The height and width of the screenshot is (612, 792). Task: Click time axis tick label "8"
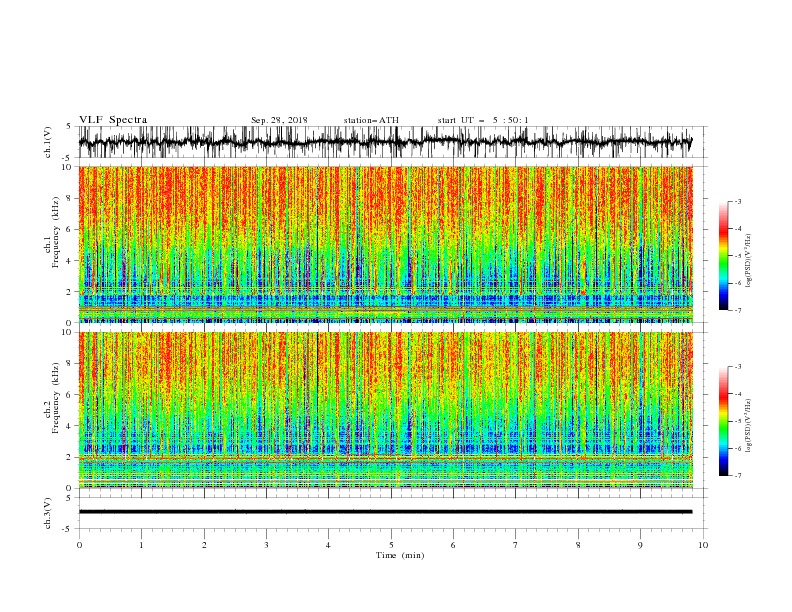[578, 545]
